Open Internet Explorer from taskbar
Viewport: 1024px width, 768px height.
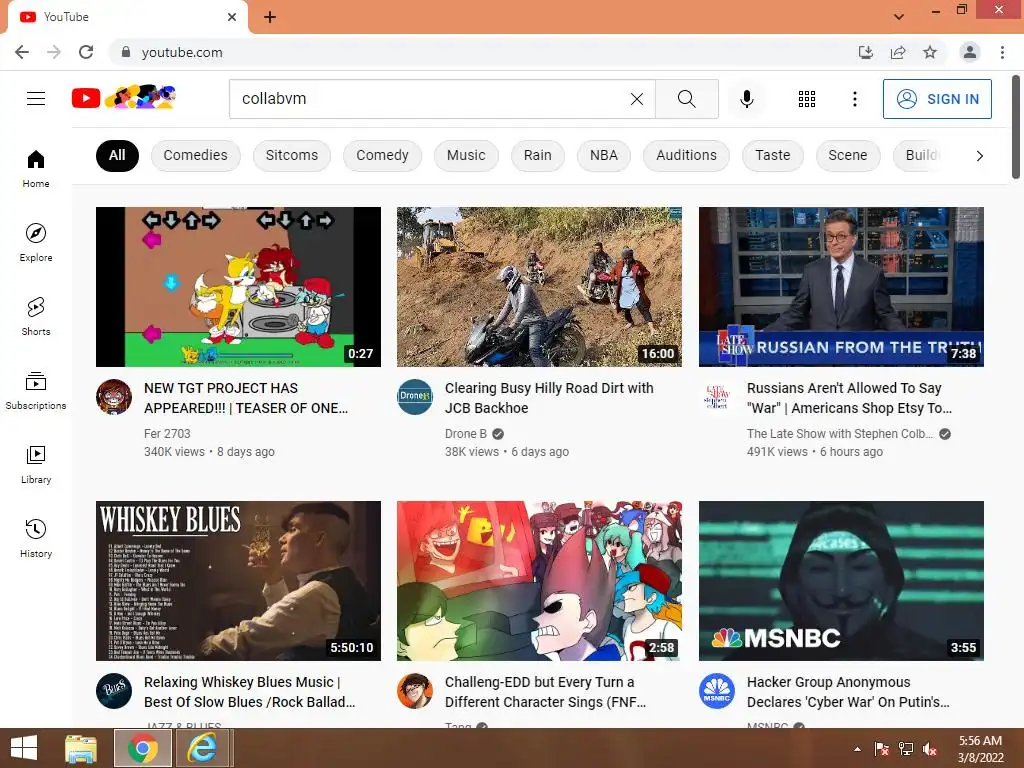pos(202,748)
